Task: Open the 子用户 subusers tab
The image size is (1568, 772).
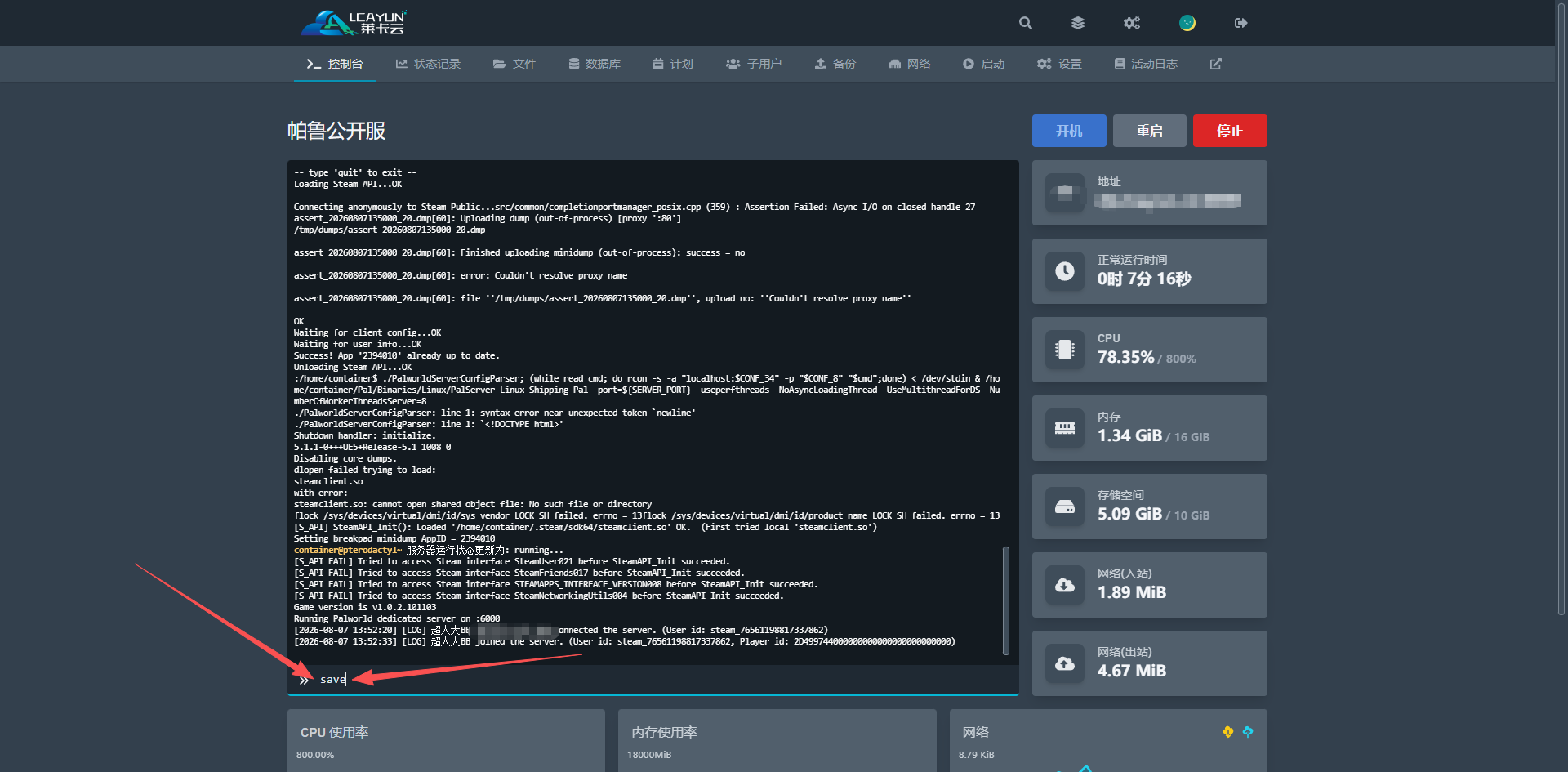Action: coord(754,64)
